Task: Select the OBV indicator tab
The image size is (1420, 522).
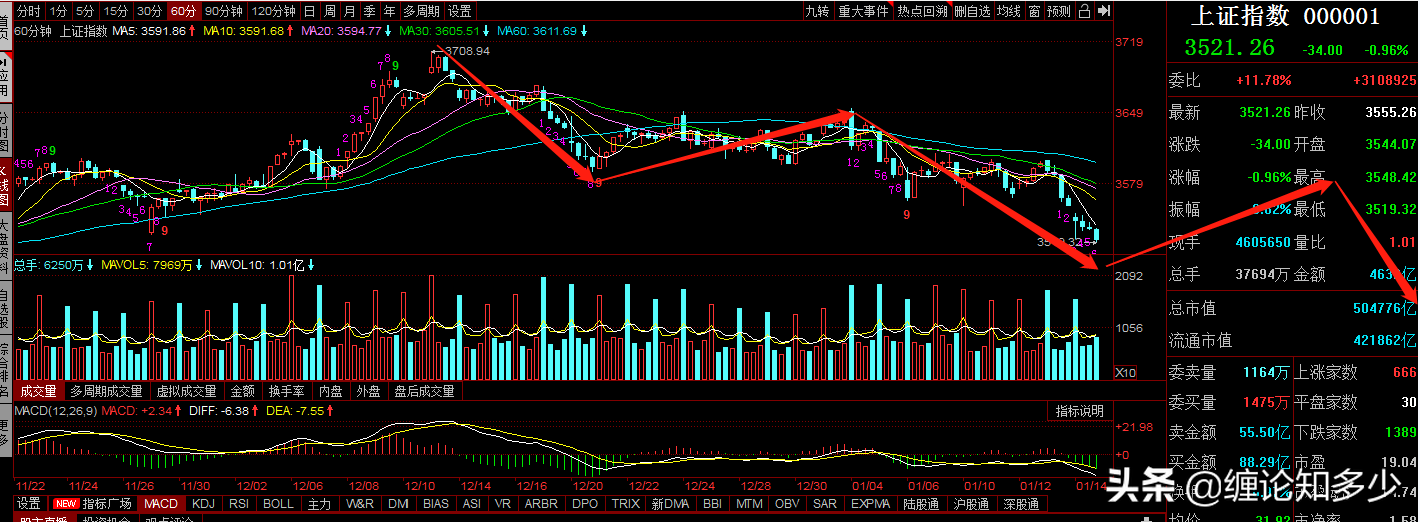Action: tap(788, 504)
